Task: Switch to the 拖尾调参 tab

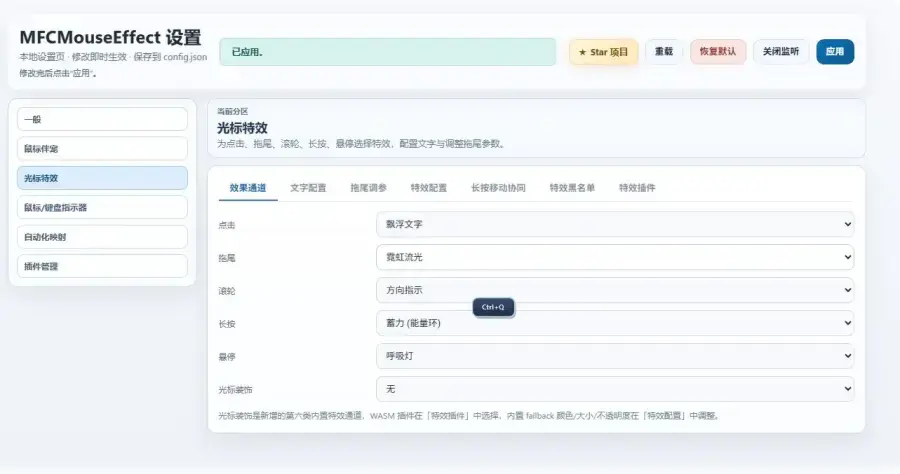Action: tap(368, 188)
